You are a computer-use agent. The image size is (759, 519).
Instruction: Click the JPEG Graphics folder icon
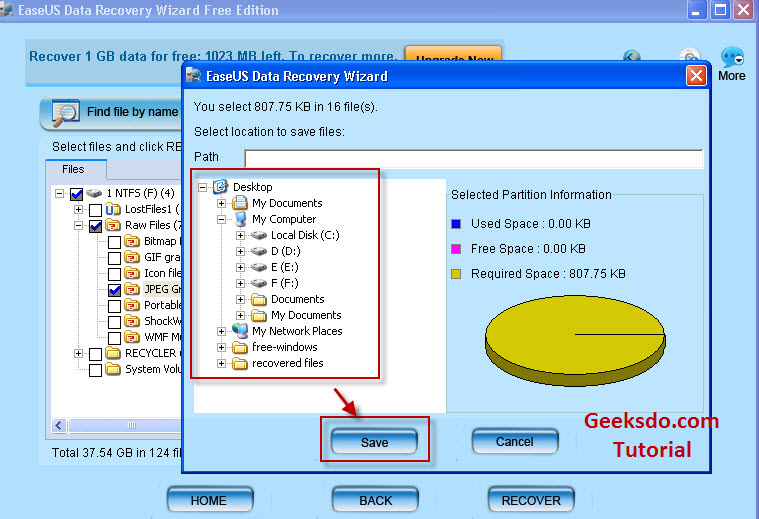point(132,289)
